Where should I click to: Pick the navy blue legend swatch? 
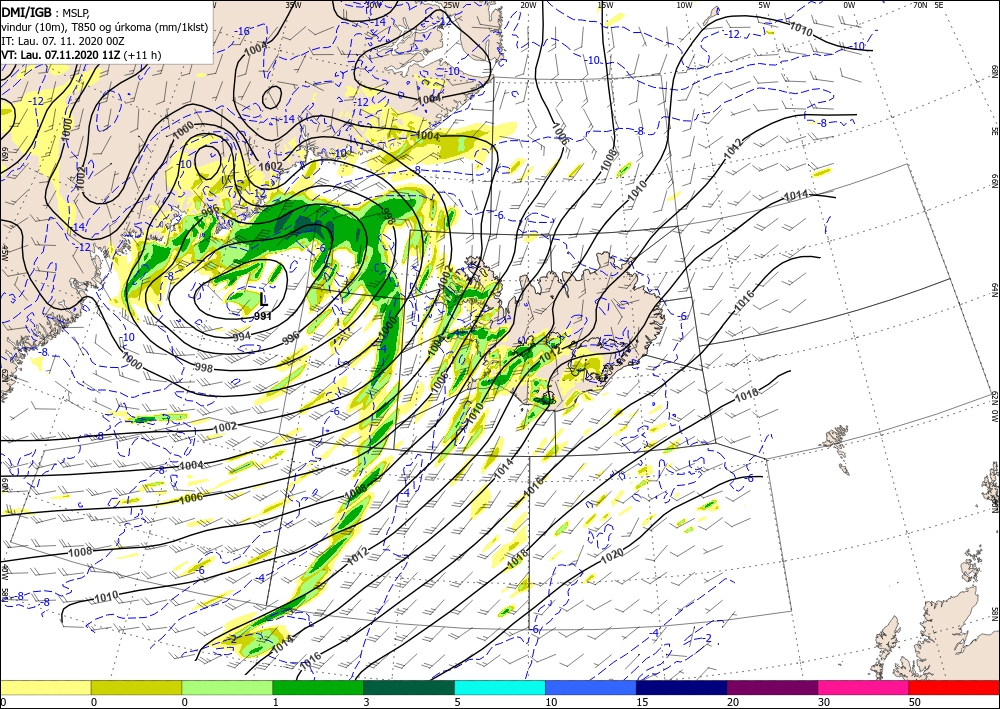[682, 687]
